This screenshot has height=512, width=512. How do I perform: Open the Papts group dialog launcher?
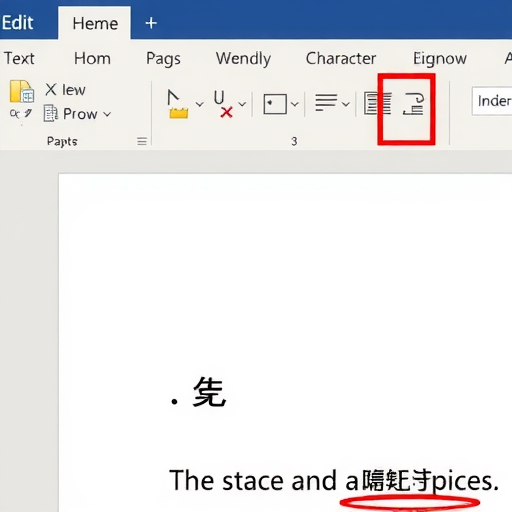point(142,141)
